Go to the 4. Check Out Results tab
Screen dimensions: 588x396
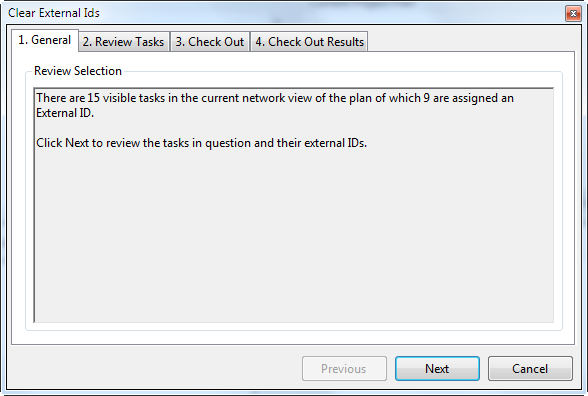tap(309, 42)
